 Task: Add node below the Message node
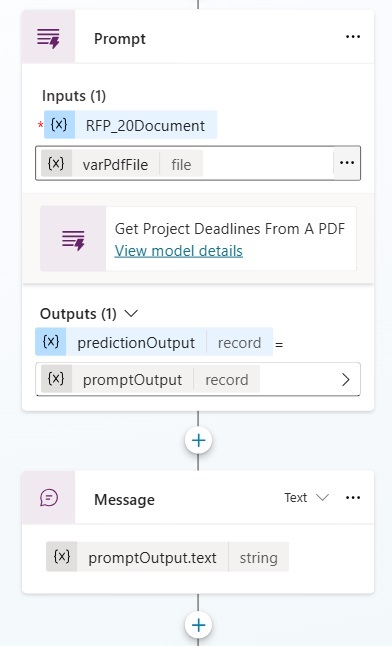[198, 625]
